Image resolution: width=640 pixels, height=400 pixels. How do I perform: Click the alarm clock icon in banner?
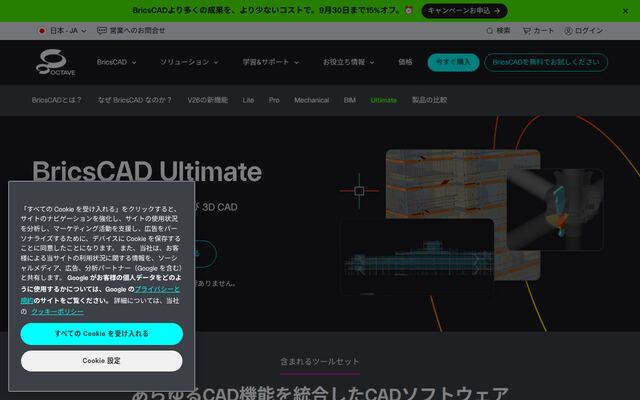(409, 11)
